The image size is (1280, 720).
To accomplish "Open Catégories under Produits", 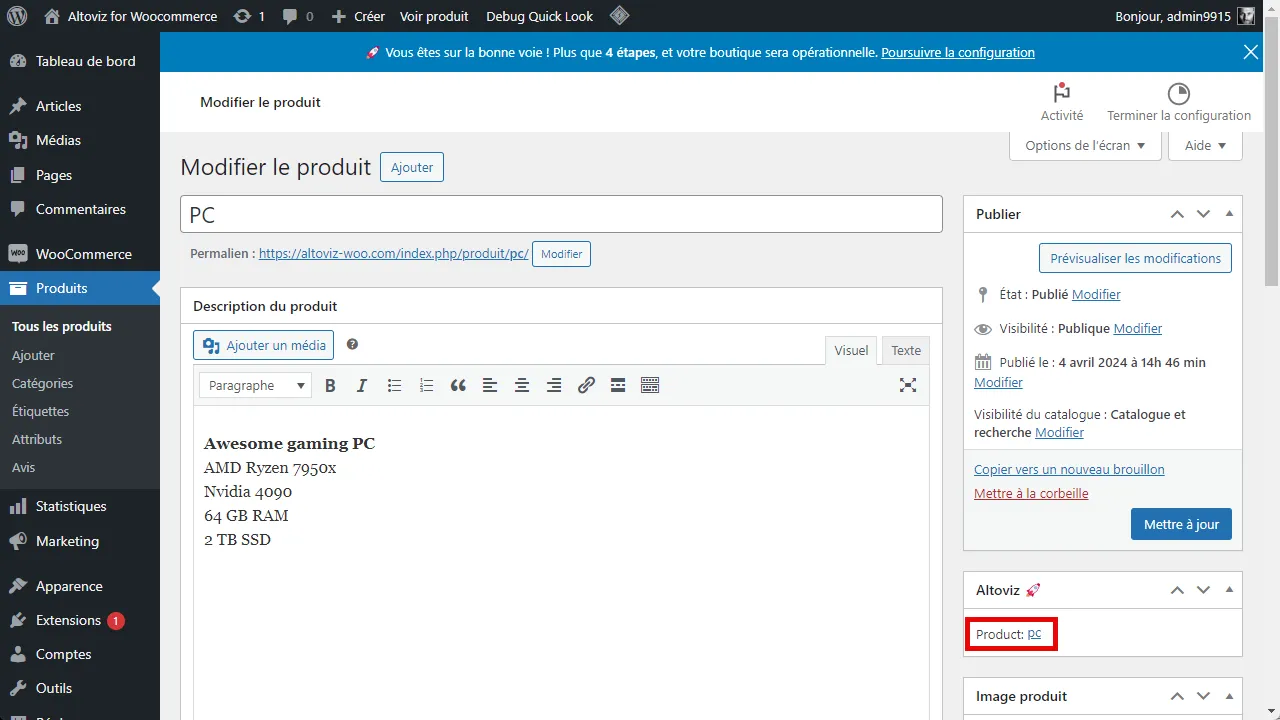I will [x=42, y=383].
